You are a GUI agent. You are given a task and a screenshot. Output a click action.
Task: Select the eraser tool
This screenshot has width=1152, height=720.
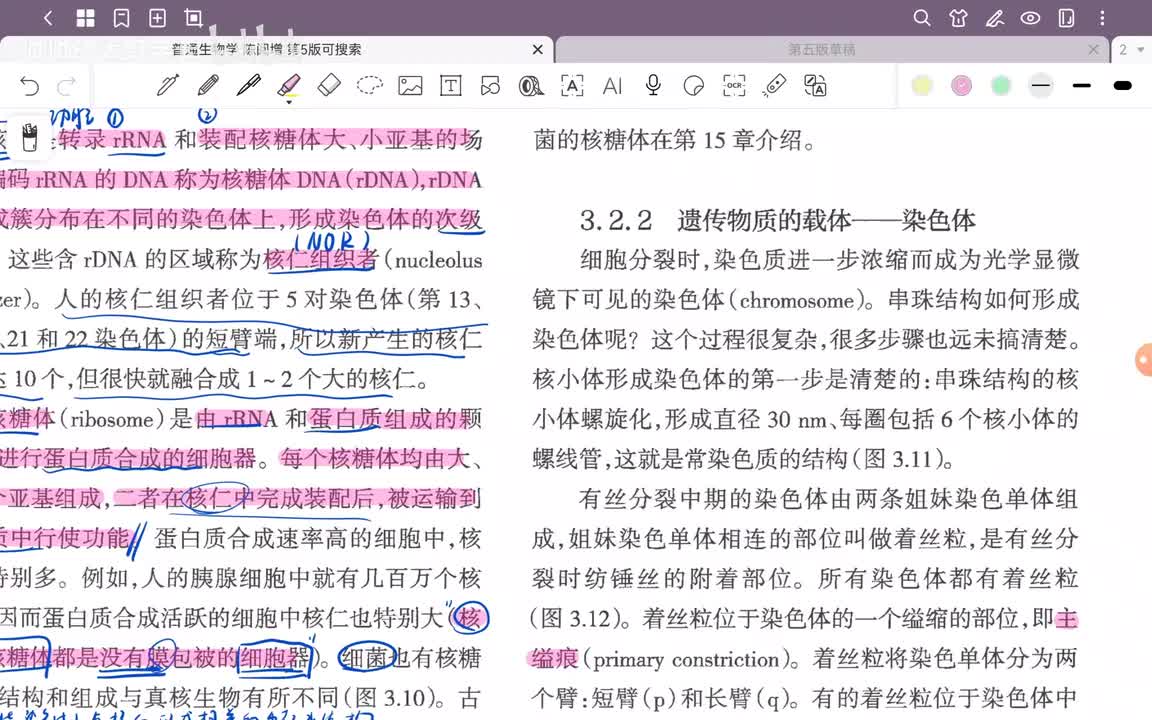tap(329, 86)
